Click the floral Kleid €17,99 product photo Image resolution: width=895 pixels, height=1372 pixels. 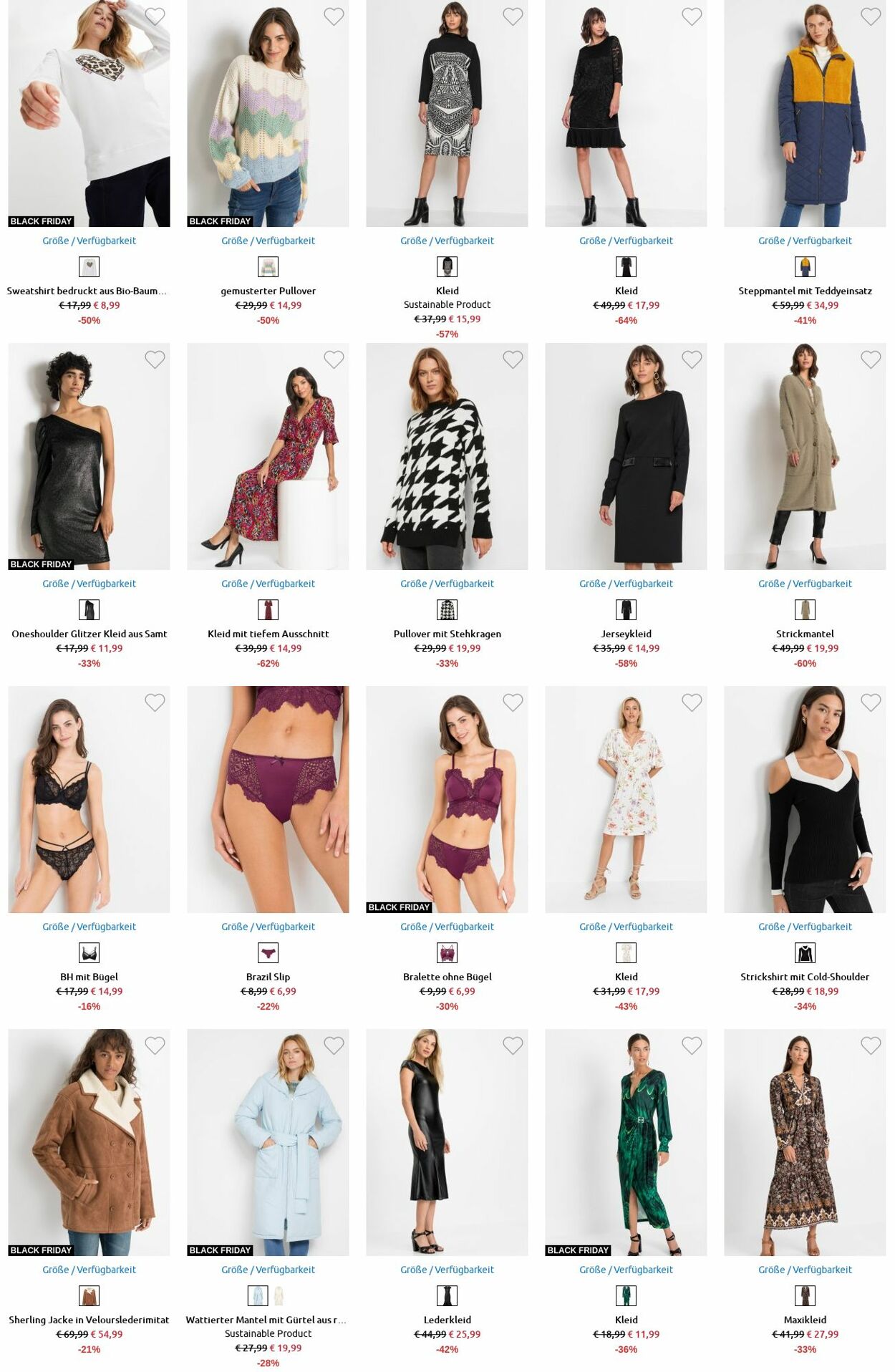pyautogui.click(x=626, y=799)
